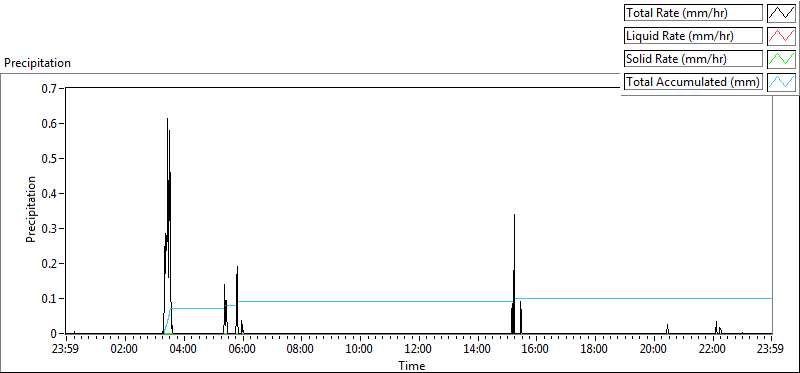Select the Total Accumulated (mm) legend label
Viewport: 800px width, 373px height.
coord(693,81)
